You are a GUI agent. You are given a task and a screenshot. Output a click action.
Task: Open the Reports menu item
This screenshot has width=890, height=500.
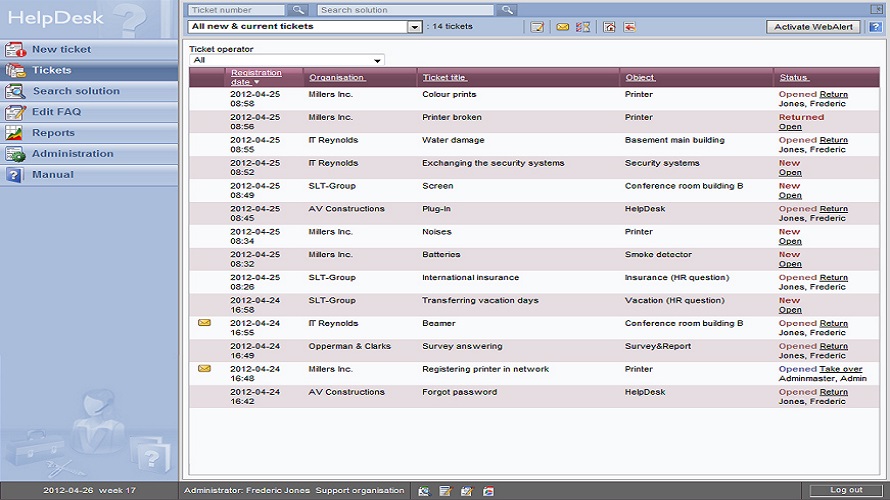pos(89,133)
